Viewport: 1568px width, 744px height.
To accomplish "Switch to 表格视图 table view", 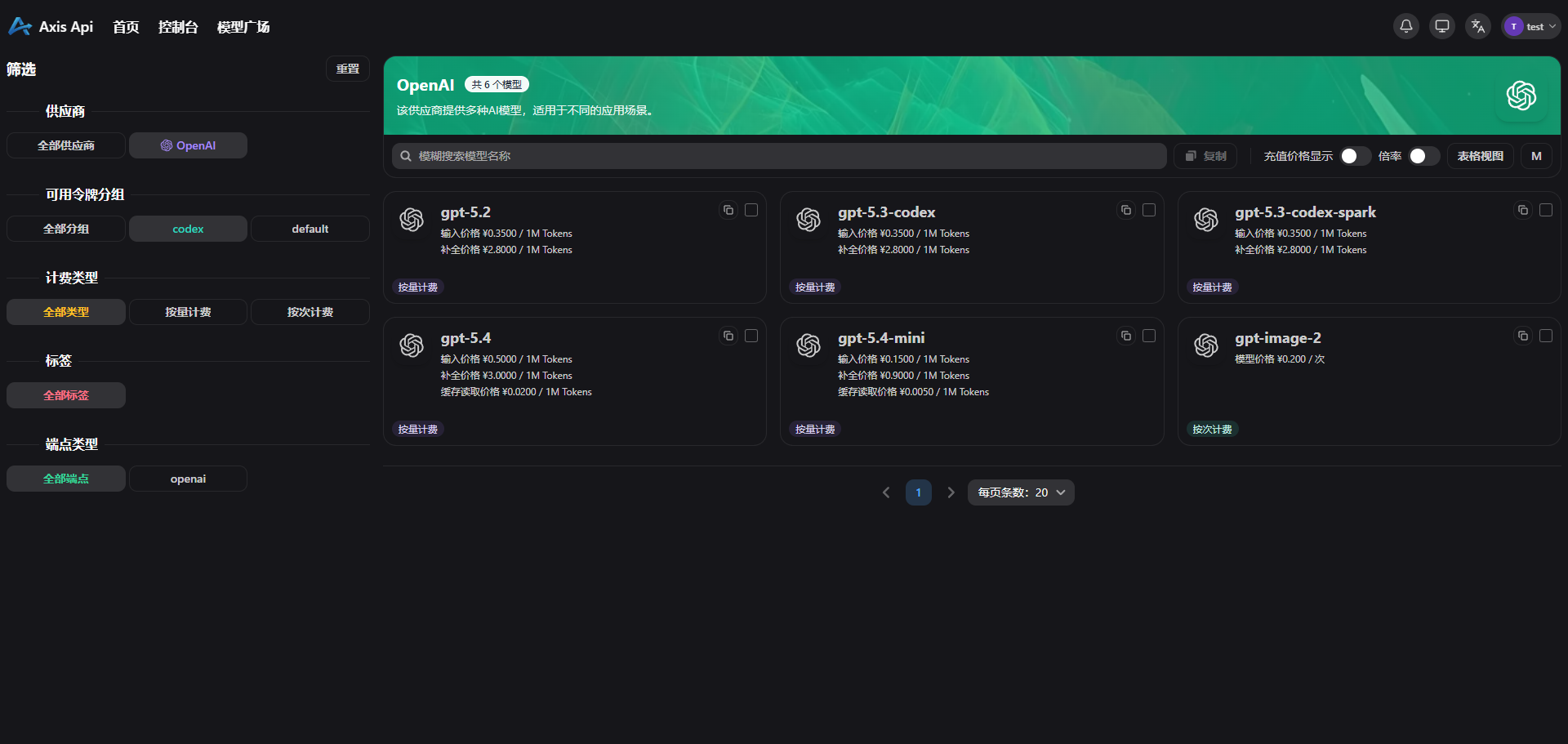I will tap(1480, 156).
